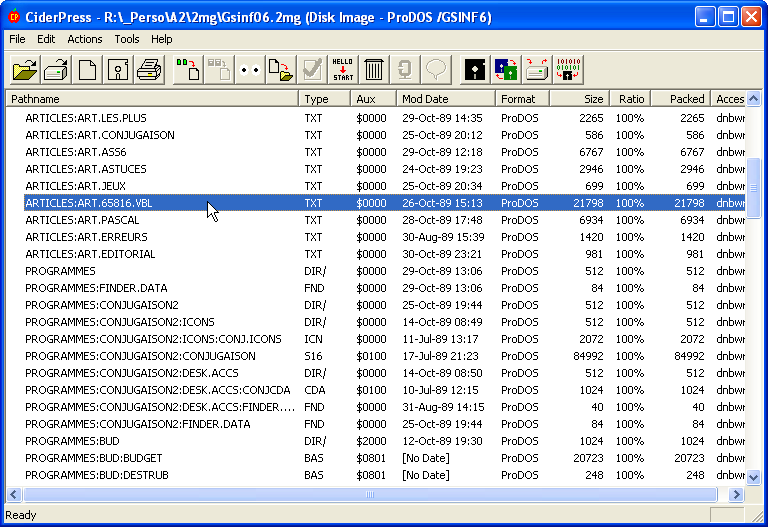The width and height of the screenshot is (768, 527).
Task: Click the Edit comment speech bubble icon
Action: point(436,70)
